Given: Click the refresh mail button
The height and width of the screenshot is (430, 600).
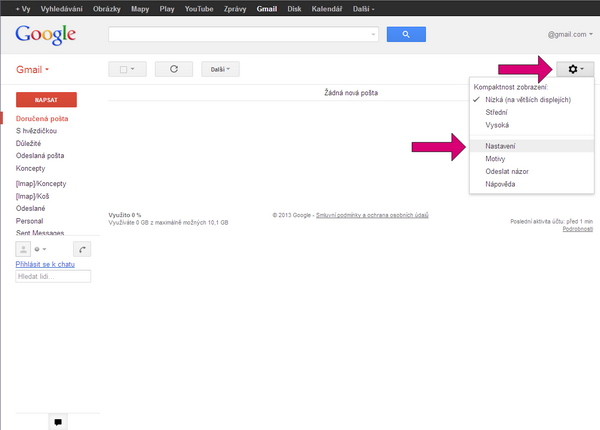Looking at the screenshot, I should [x=174, y=69].
